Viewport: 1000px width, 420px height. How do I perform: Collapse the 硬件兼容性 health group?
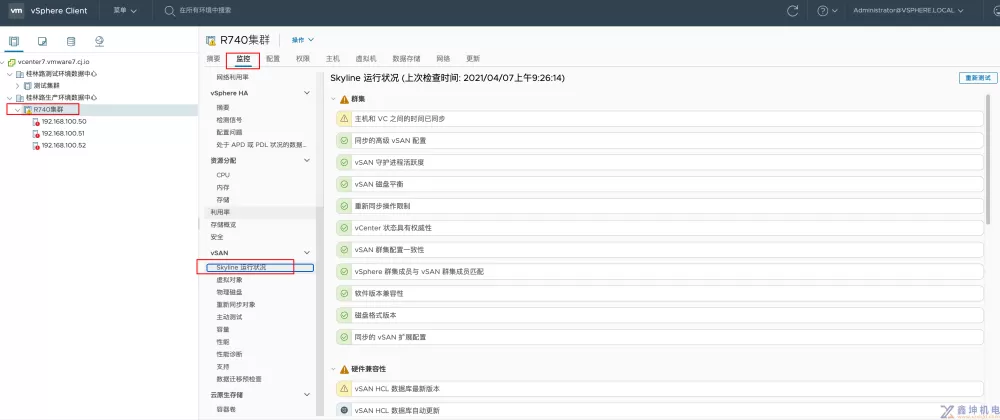click(333, 369)
